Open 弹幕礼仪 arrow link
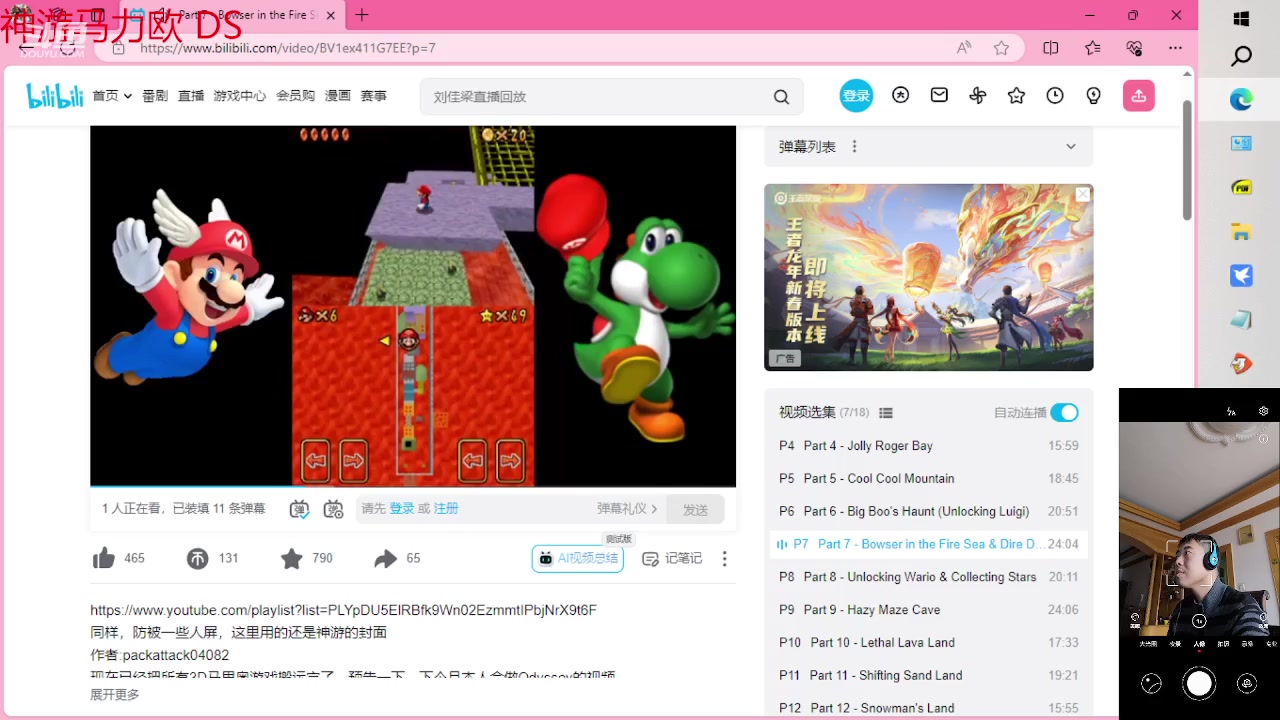 coord(627,509)
